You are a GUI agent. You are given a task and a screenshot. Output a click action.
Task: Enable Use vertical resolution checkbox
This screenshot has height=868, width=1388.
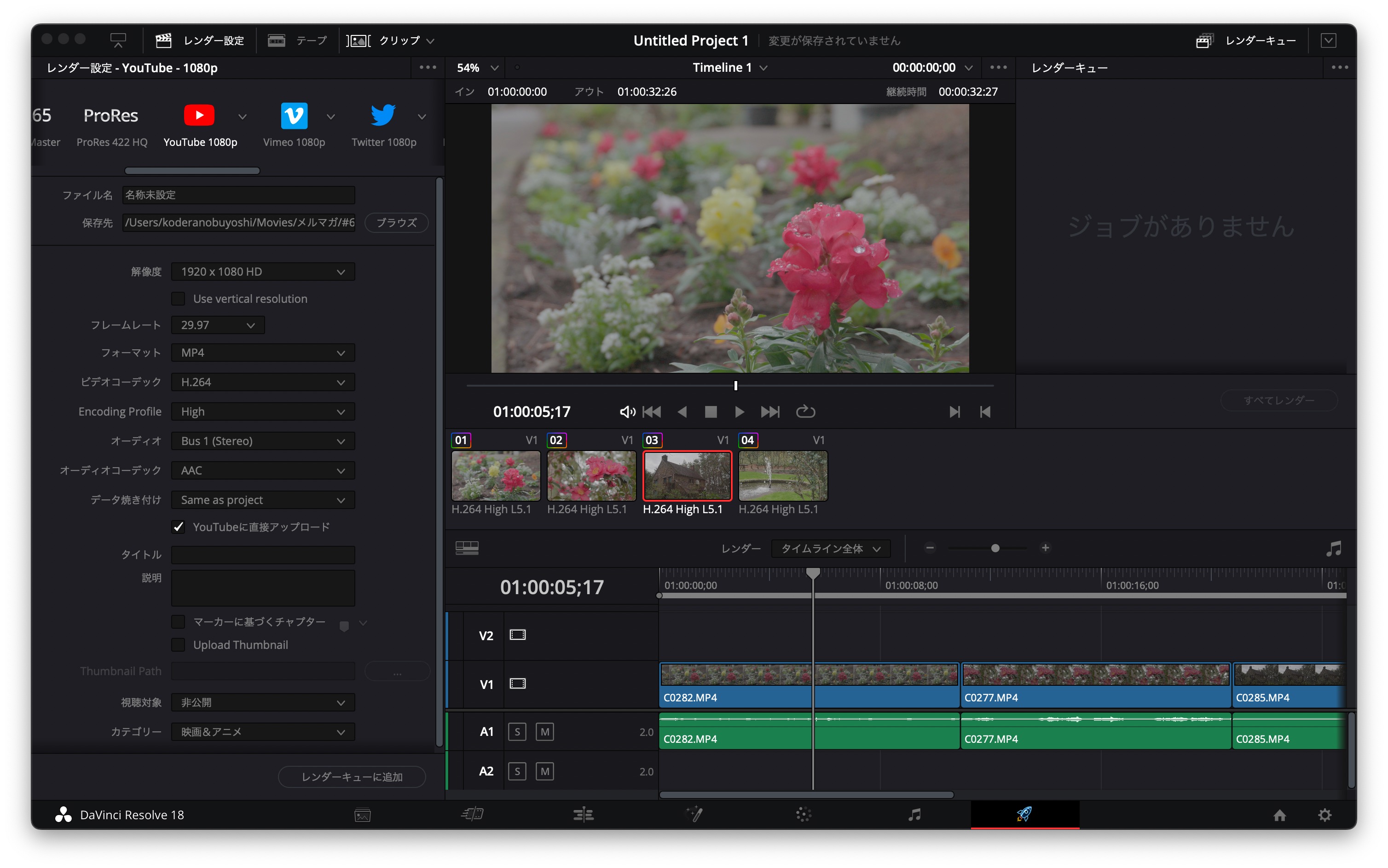pyautogui.click(x=179, y=299)
